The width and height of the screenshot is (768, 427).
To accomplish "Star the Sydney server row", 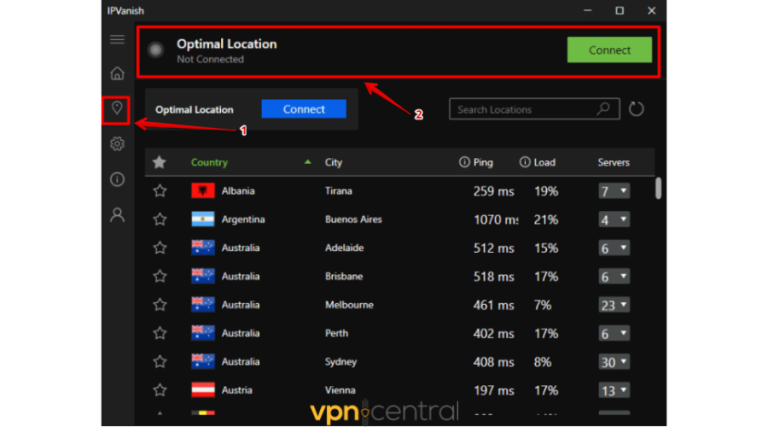I will point(160,361).
